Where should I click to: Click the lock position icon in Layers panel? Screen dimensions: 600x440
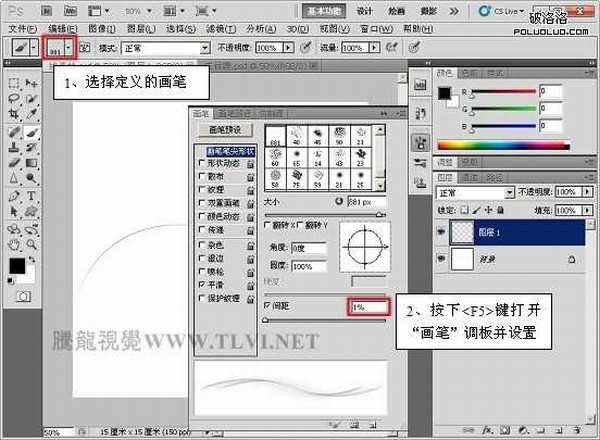pyautogui.click(x=488, y=210)
